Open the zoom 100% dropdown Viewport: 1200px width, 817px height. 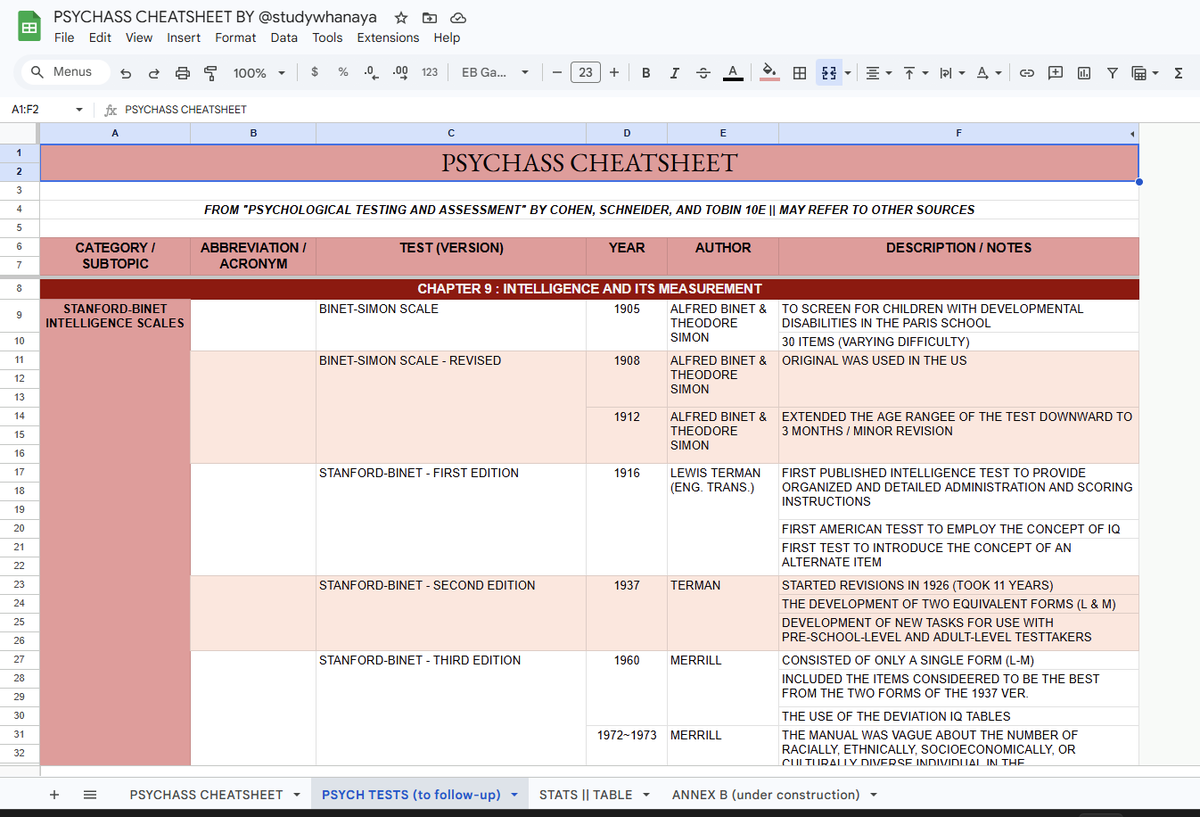pyautogui.click(x=259, y=73)
